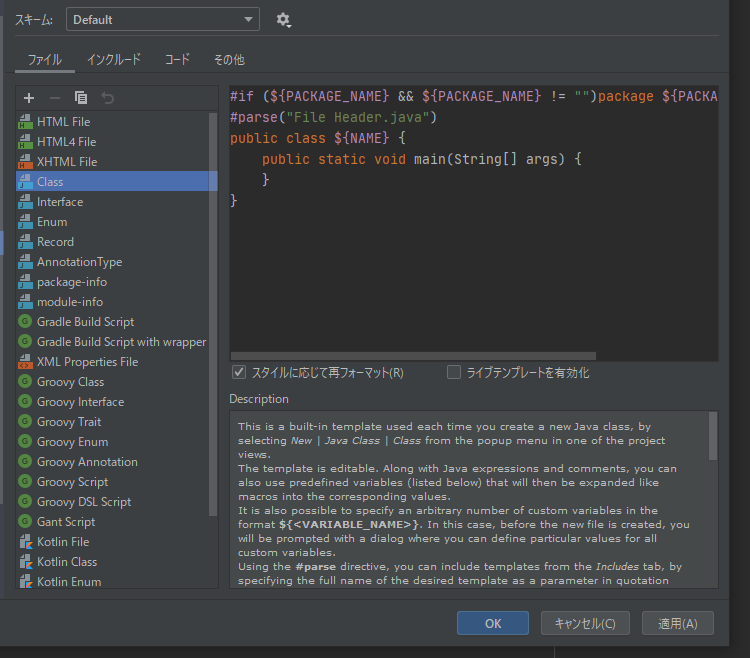
Task: Switch to the コード tab
Action: (177, 60)
